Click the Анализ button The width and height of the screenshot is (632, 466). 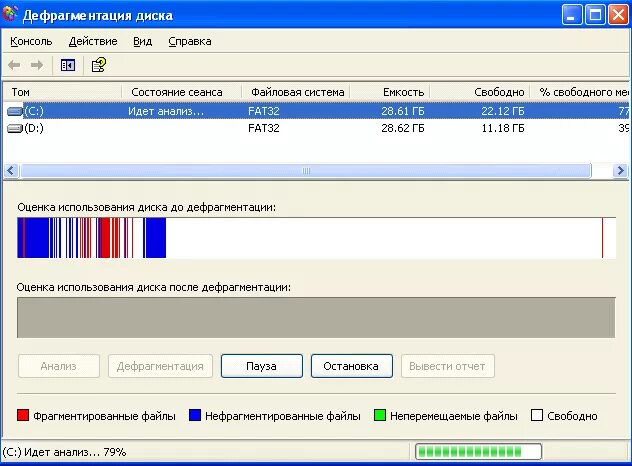(x=59, y=366)
